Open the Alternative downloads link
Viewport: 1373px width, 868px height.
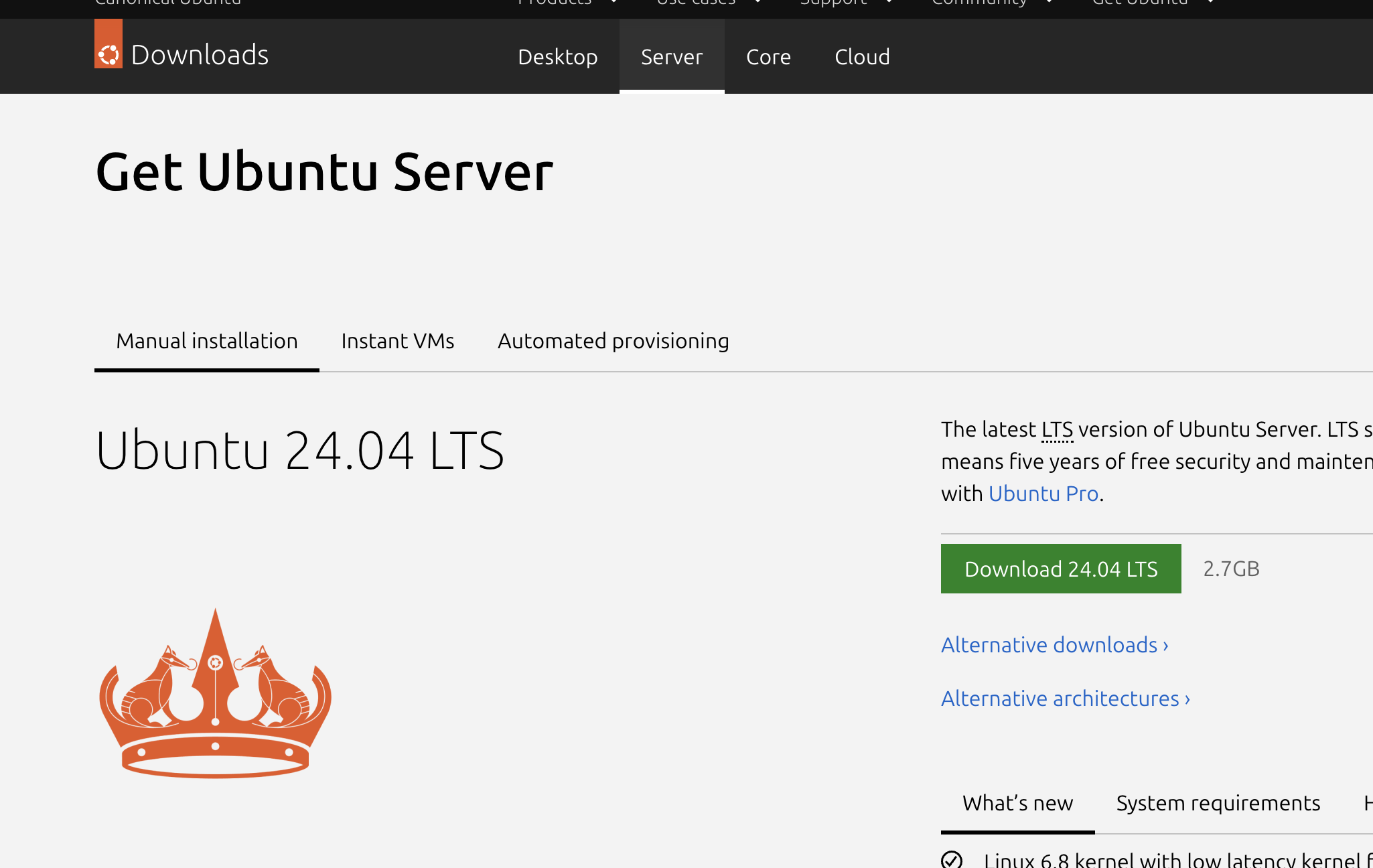click(x=1055, y=645)
